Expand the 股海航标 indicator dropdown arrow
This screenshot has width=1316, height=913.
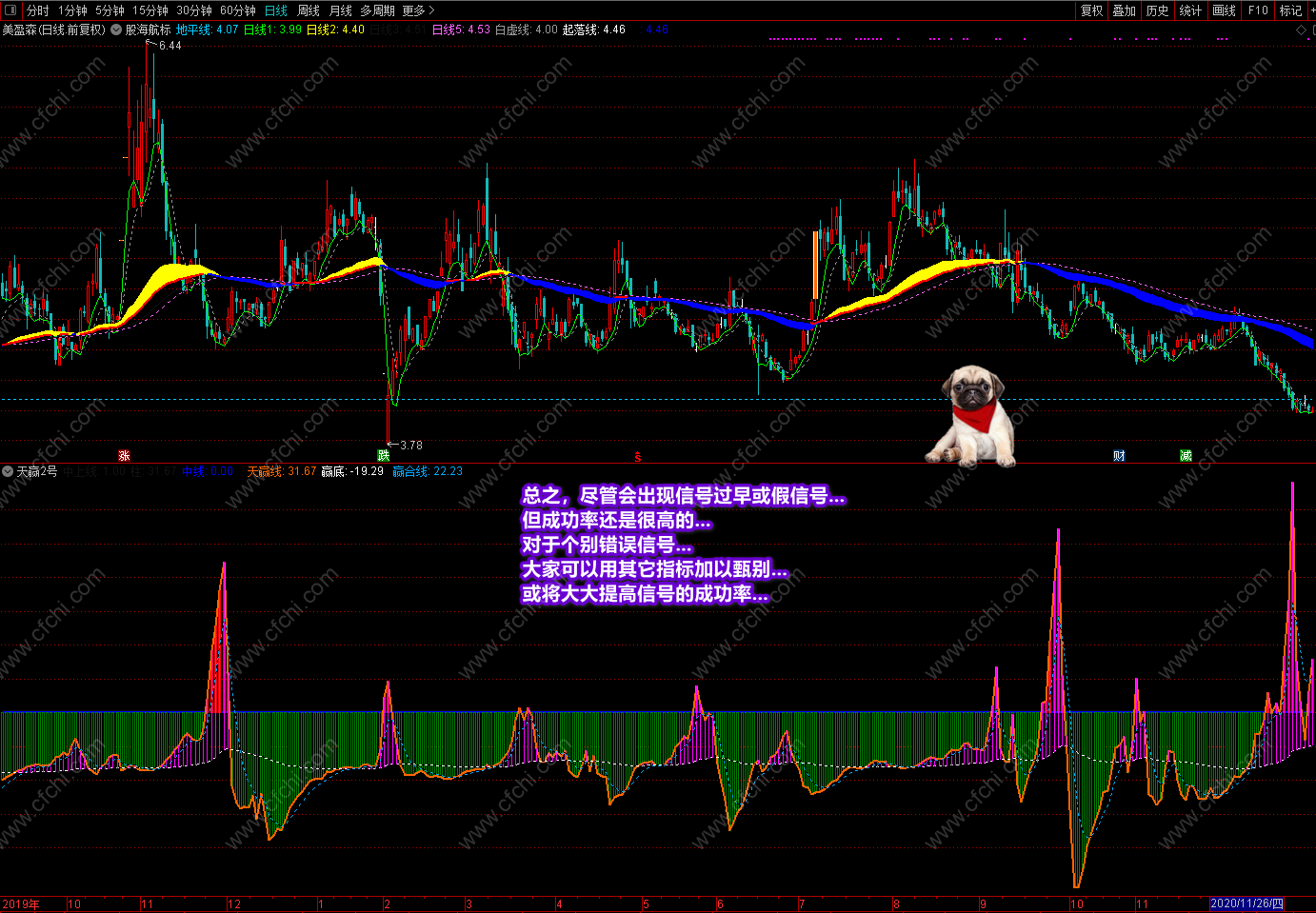pyautogui.click(x=116, y=30)
